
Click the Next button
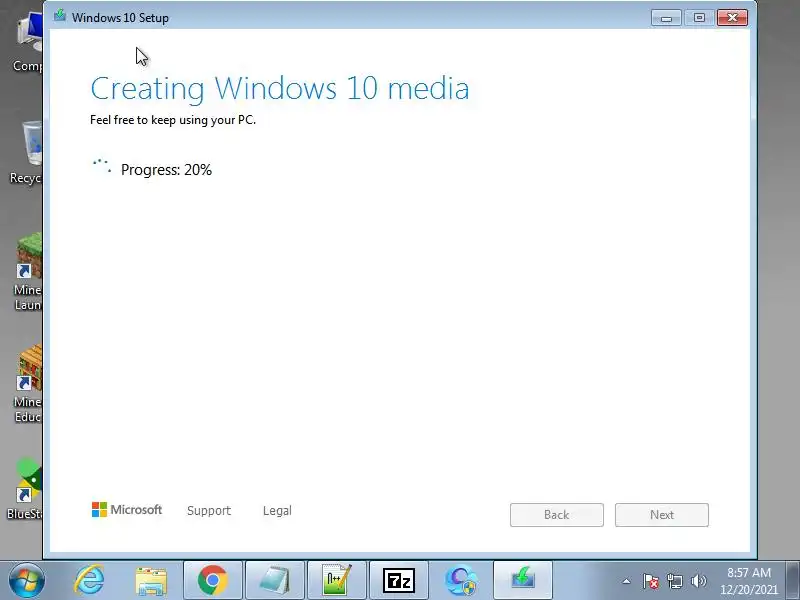662,515
